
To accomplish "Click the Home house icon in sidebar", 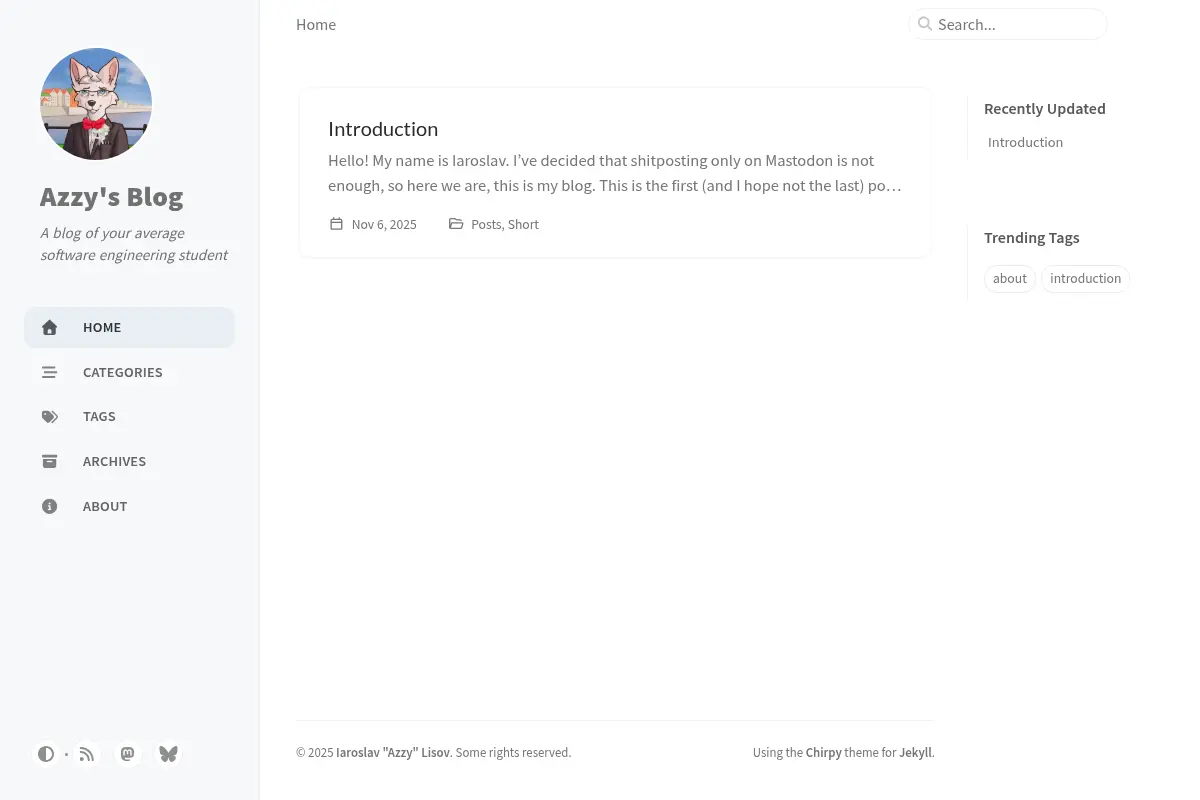I will click(x=49, y=328).
